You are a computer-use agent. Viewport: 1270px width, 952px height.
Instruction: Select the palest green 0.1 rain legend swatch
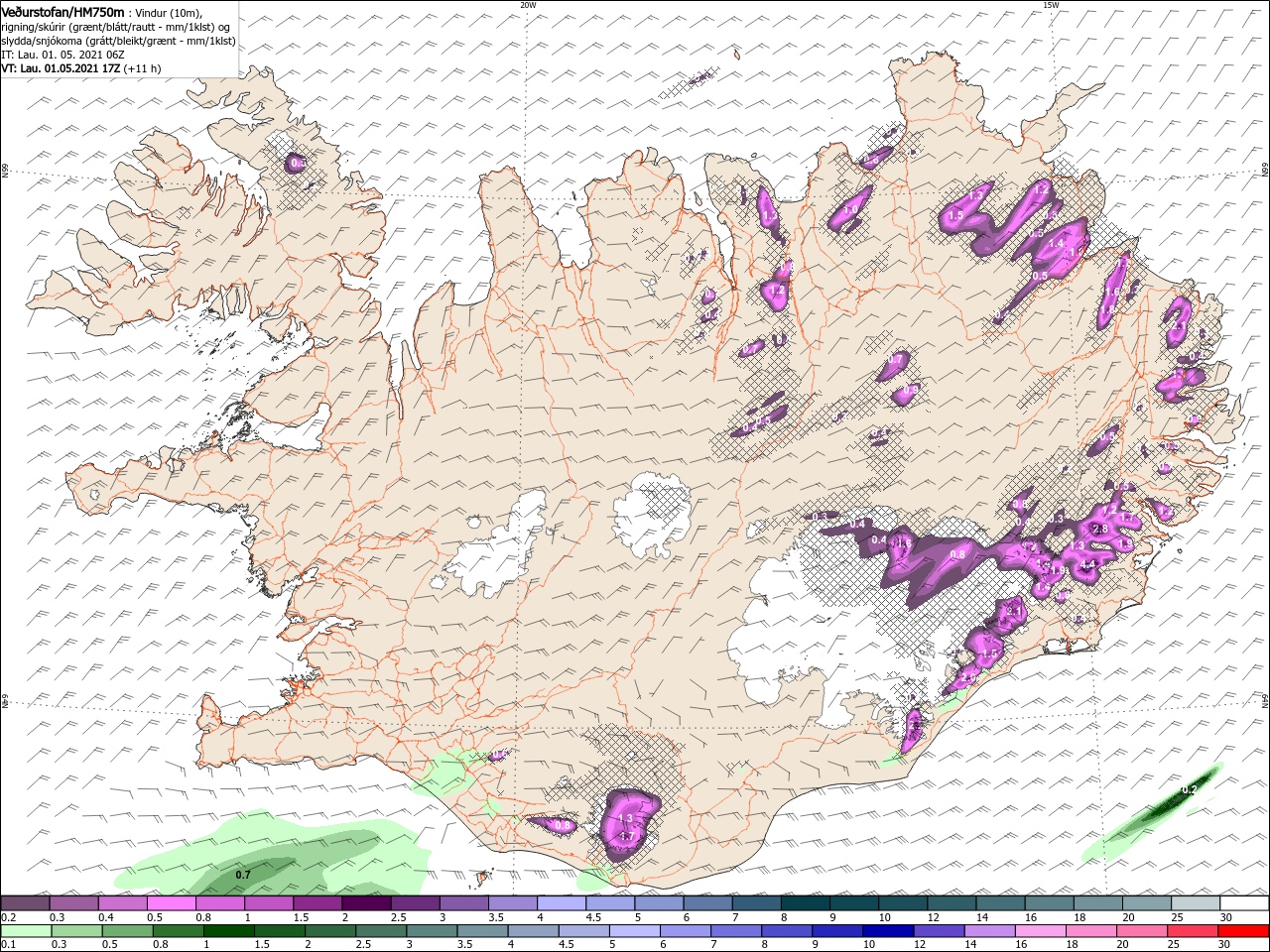[x=26, y=931]
